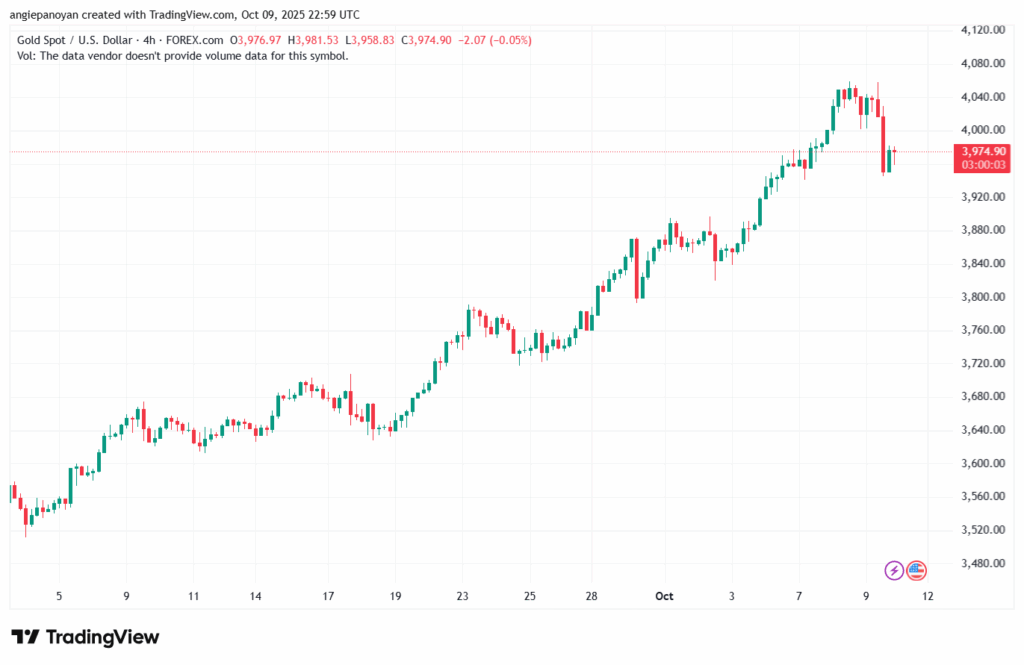The height and width of the screenshot is (665, 1024).
Task: Click date 12 on the time axis
Action: coord(928,596)
